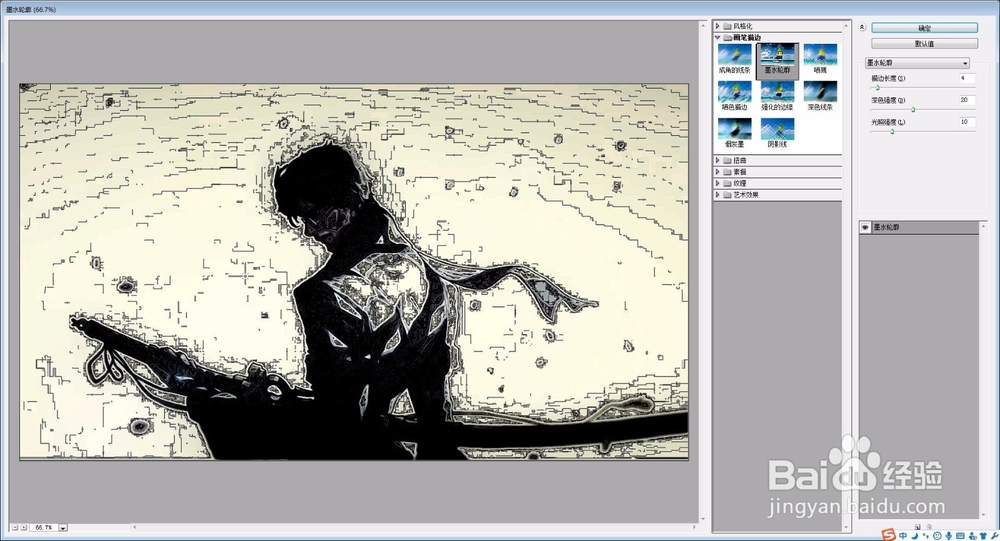Select the 强化的边缘 filter thumbnail
This screenshot has width=1000, height=541.
tap(777, 96)
